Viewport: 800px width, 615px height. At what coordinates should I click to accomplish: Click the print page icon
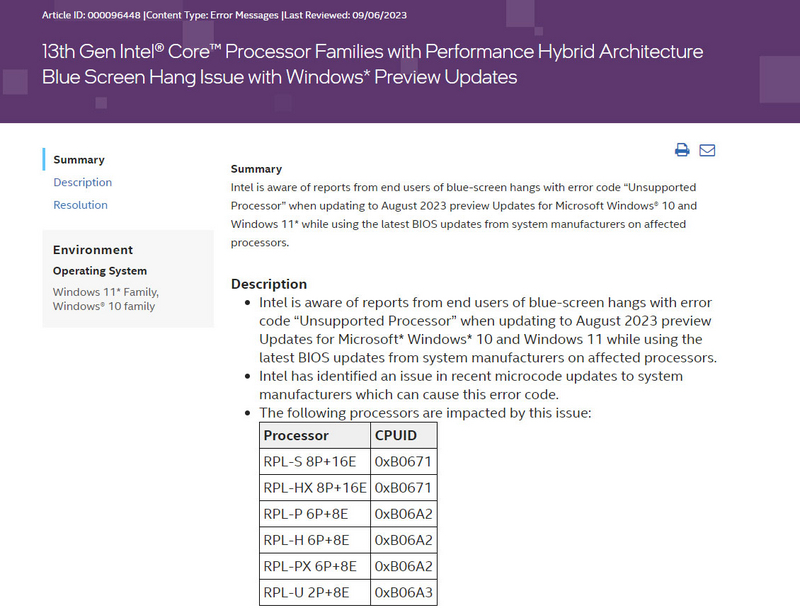click(682, 150)
